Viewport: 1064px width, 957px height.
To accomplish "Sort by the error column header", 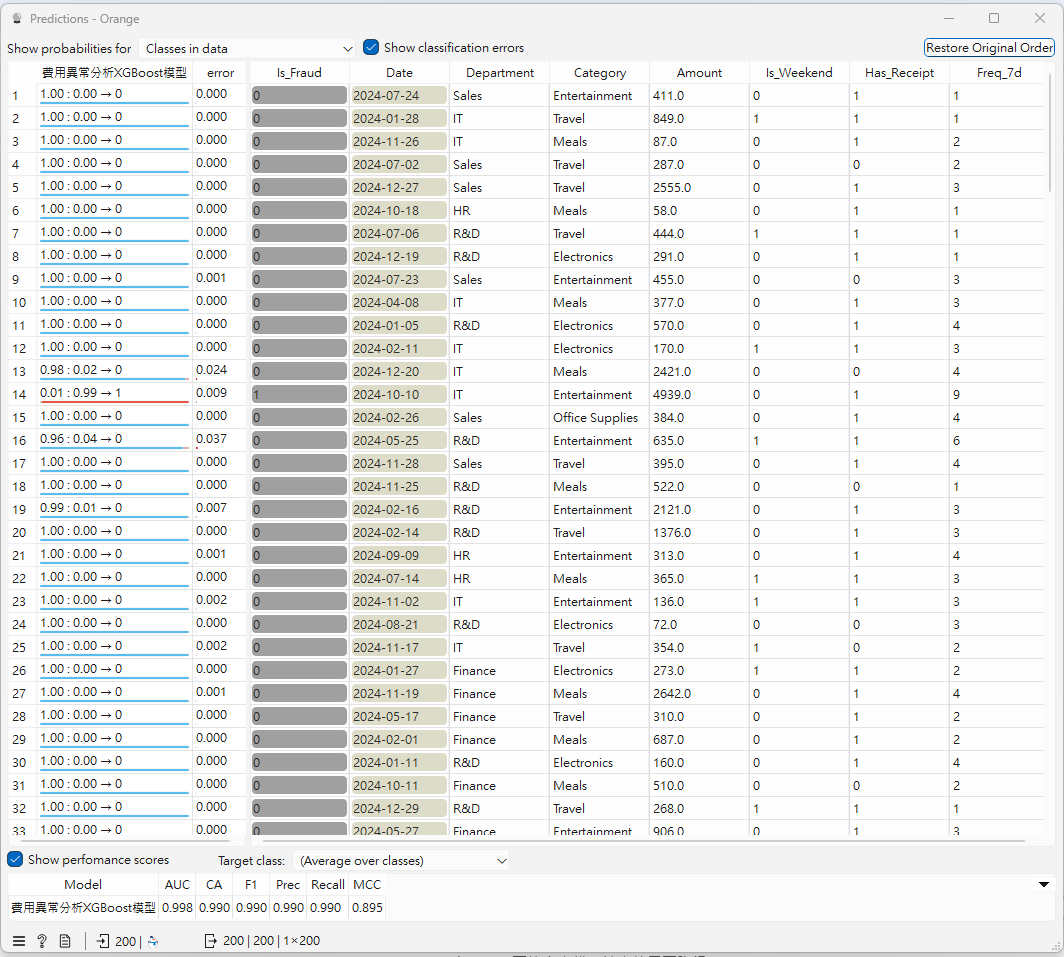I will 220,73.
